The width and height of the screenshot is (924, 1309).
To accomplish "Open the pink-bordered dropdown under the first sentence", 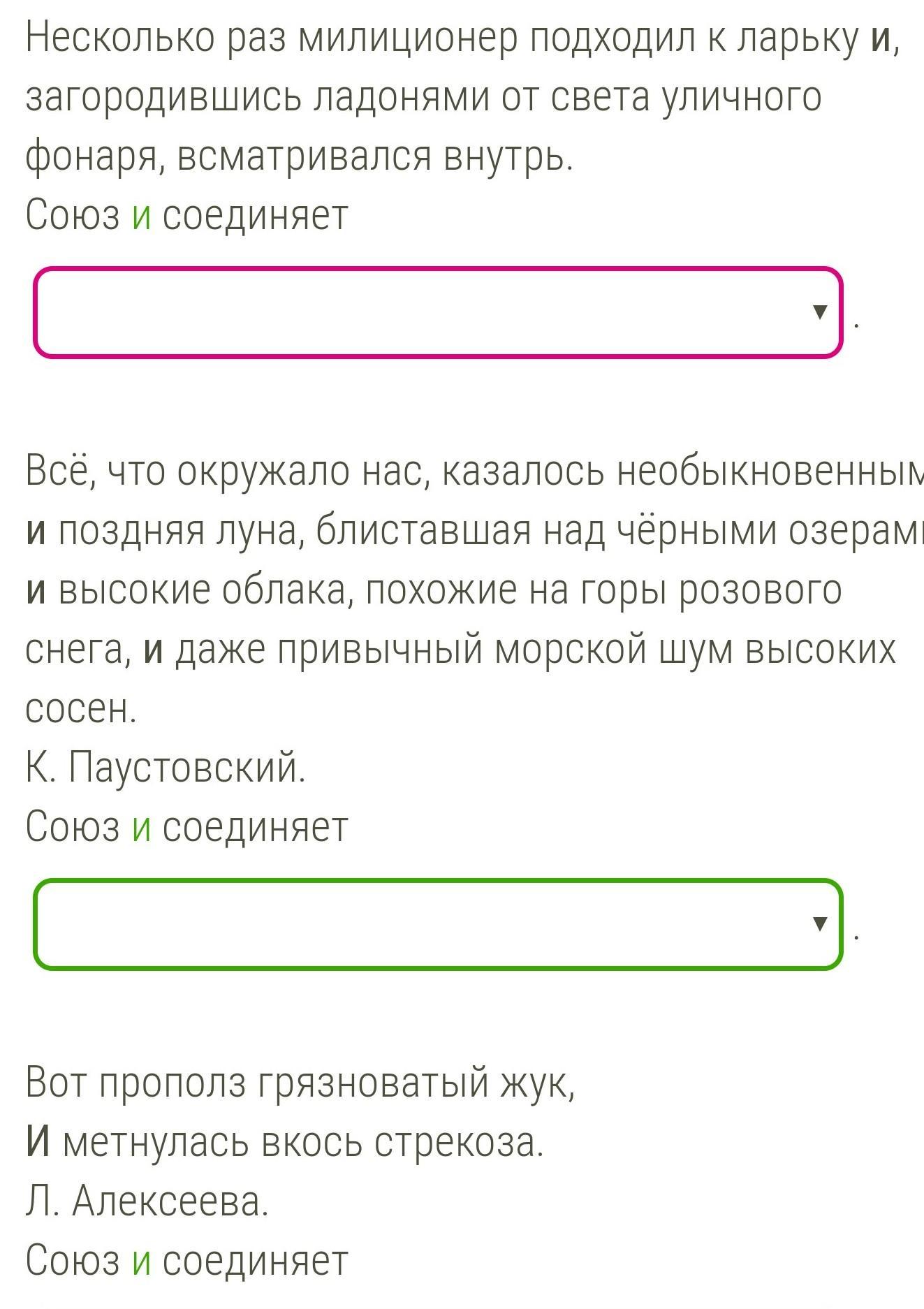I will [x=437, y=312].
